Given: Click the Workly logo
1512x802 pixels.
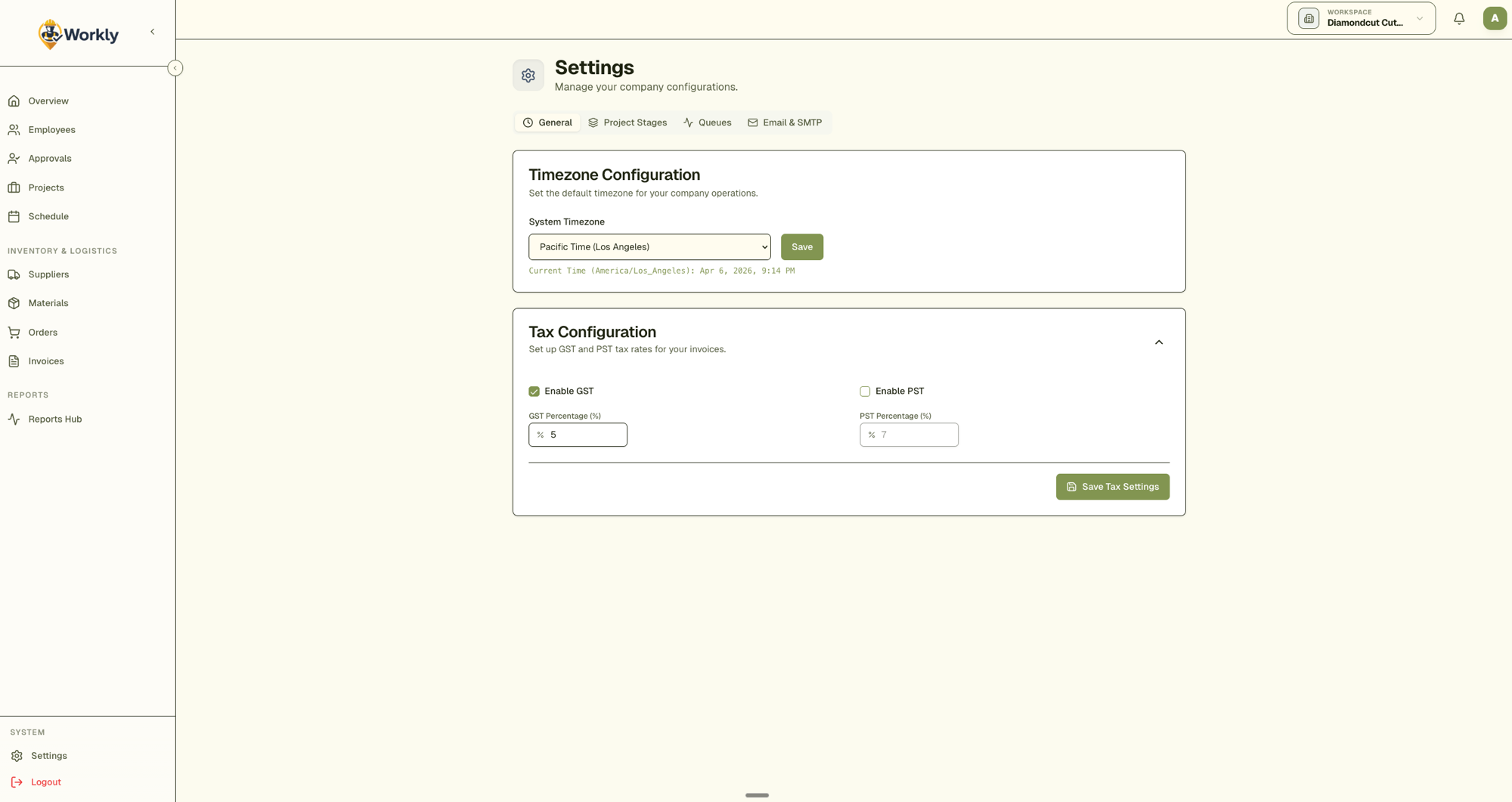Looking at the screenshot, I should click(x=79, y=34).
